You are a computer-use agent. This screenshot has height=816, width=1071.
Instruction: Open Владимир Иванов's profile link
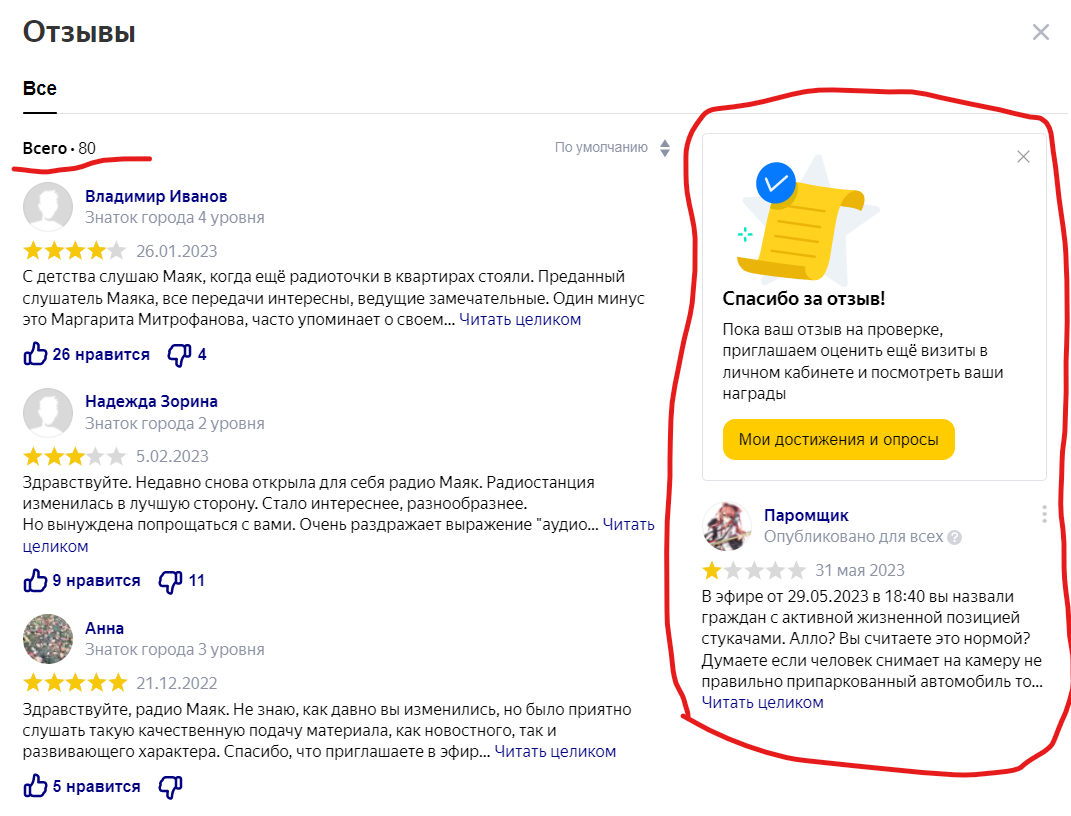coord(156,196)
